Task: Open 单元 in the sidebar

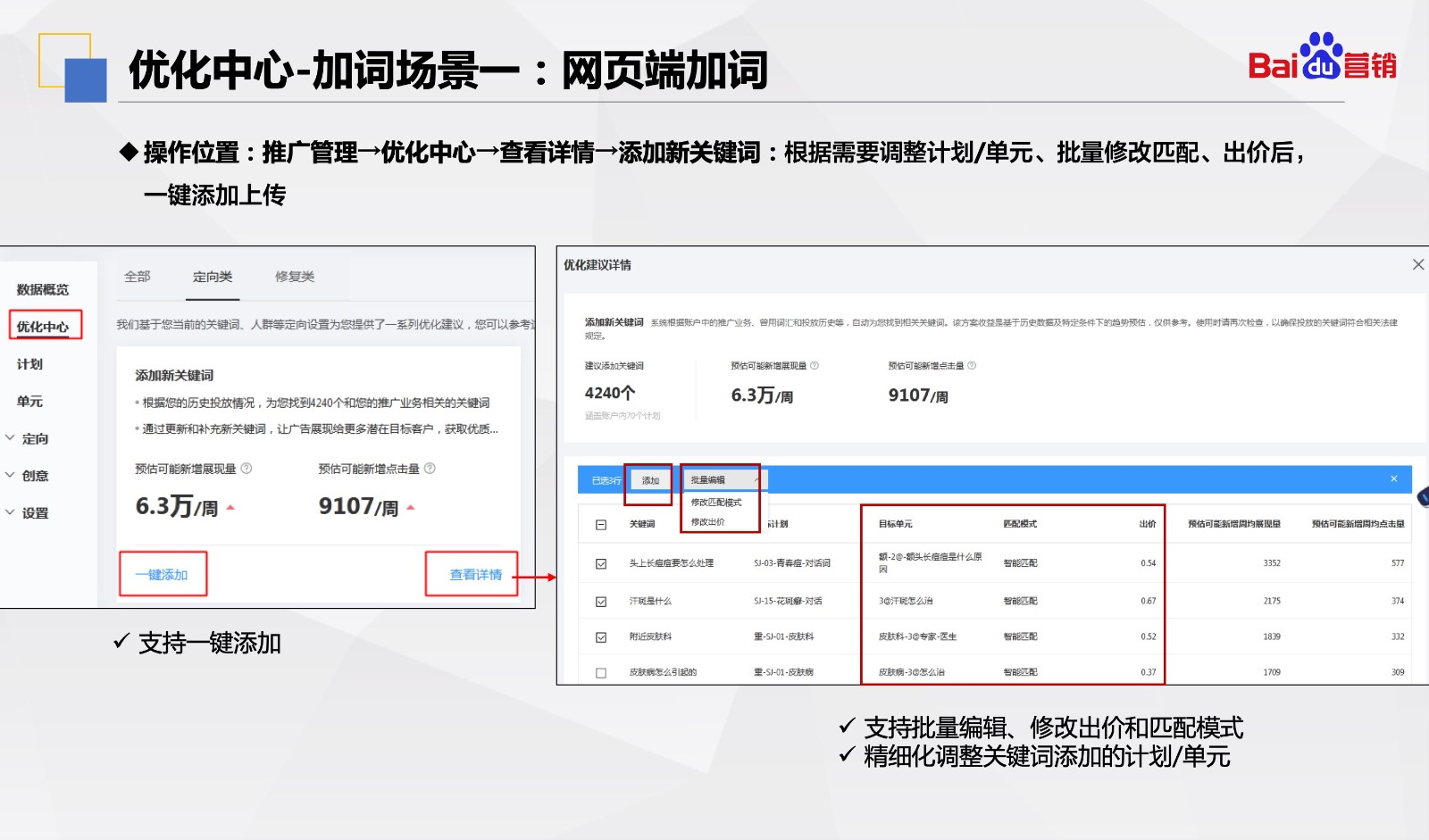Action: coord(29,402)
